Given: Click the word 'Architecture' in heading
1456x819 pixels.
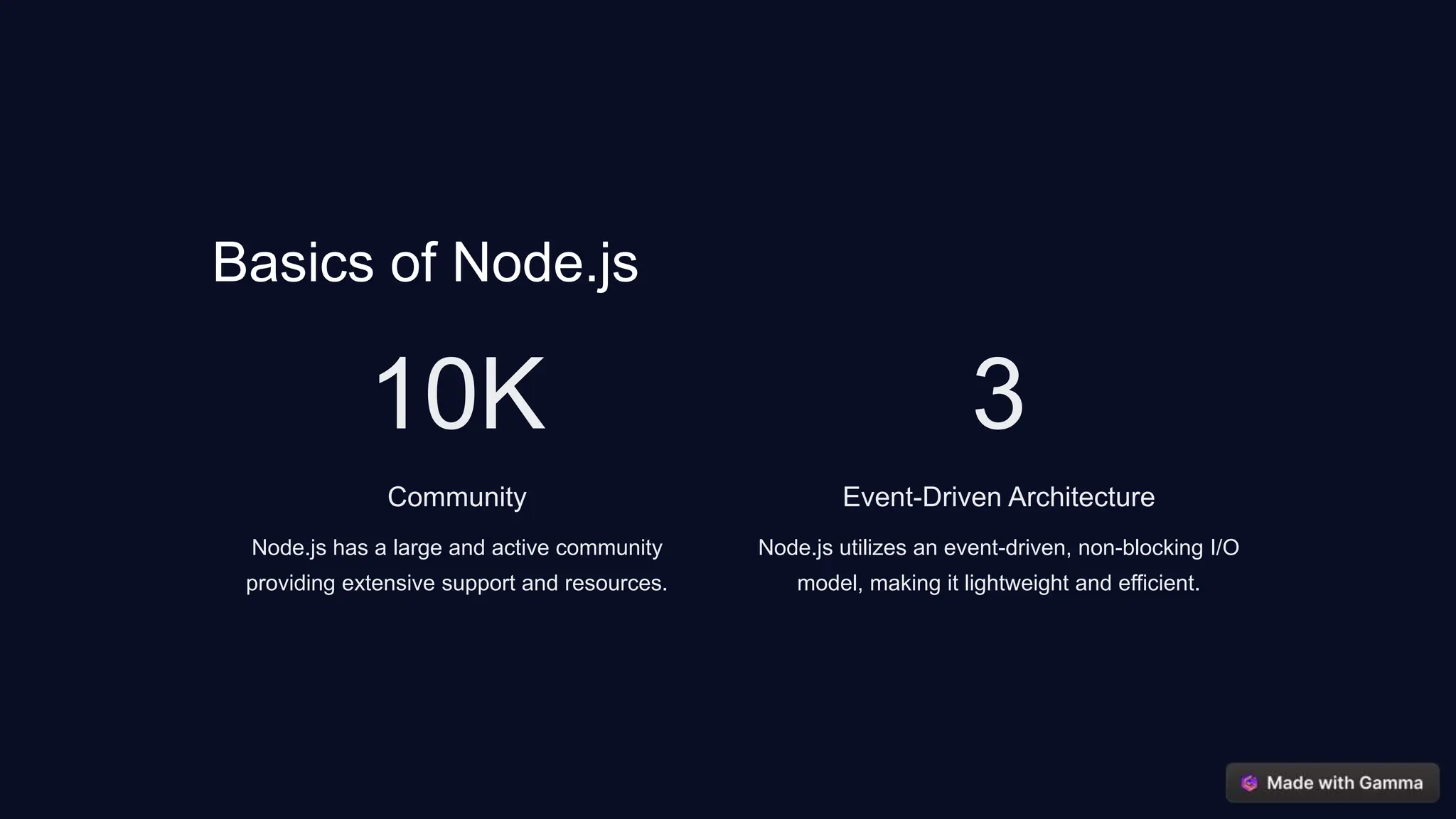Looking at the screenshot, I should pos(1081,497).
